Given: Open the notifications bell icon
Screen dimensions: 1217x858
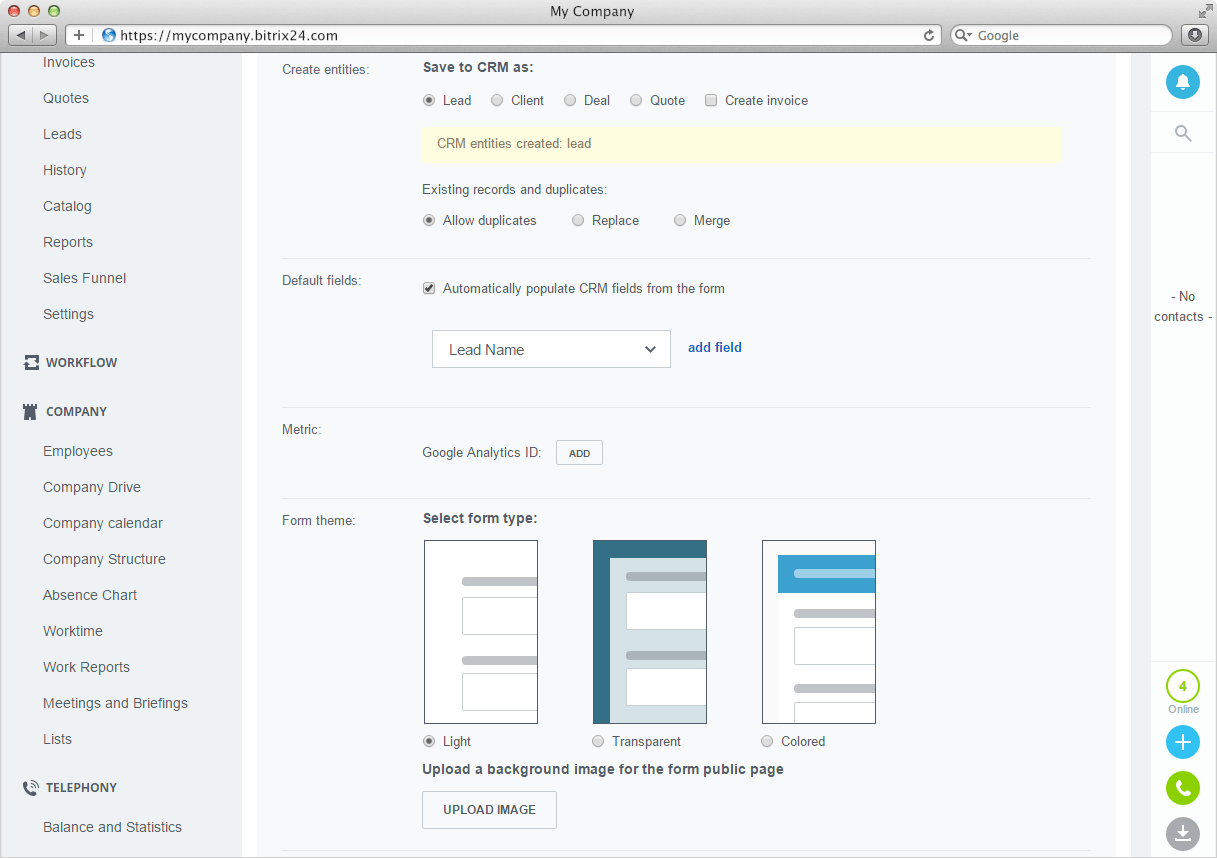Looking at the screenshot, I should pyautogui.click(x=1183, y=82).
